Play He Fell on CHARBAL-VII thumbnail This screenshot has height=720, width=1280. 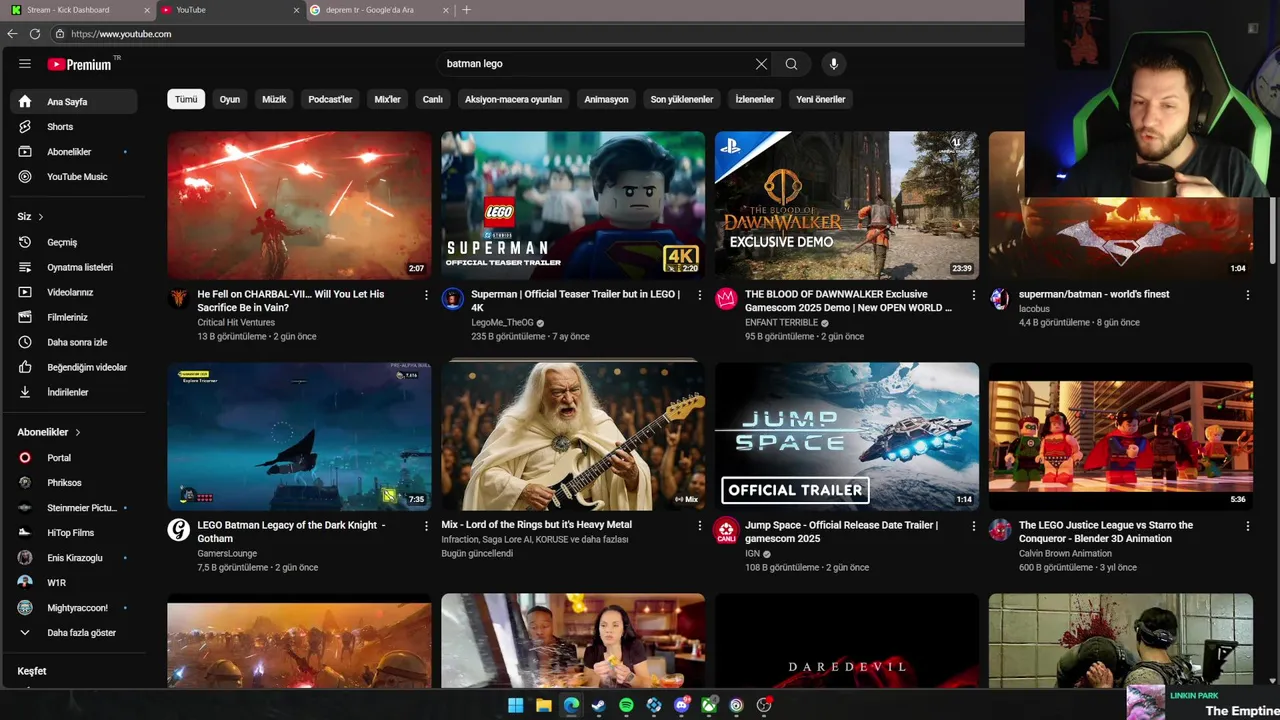tap(299, 206)
